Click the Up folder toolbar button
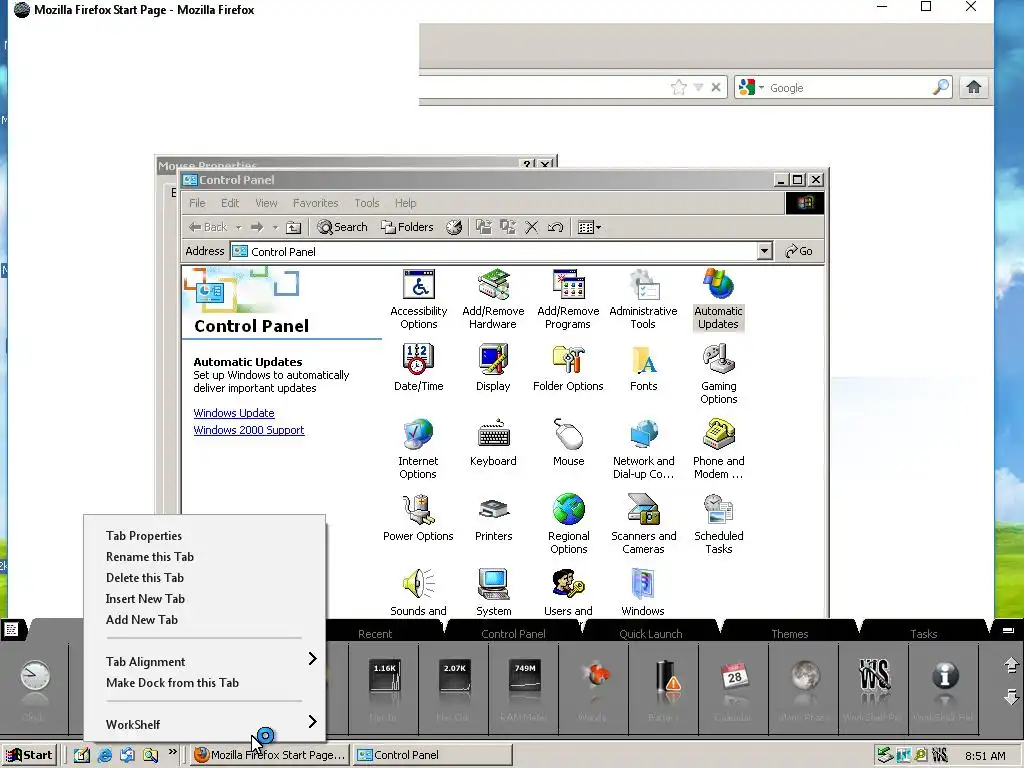The height and width of the screenshot is (768, 1024). click(x=293, y=227)
